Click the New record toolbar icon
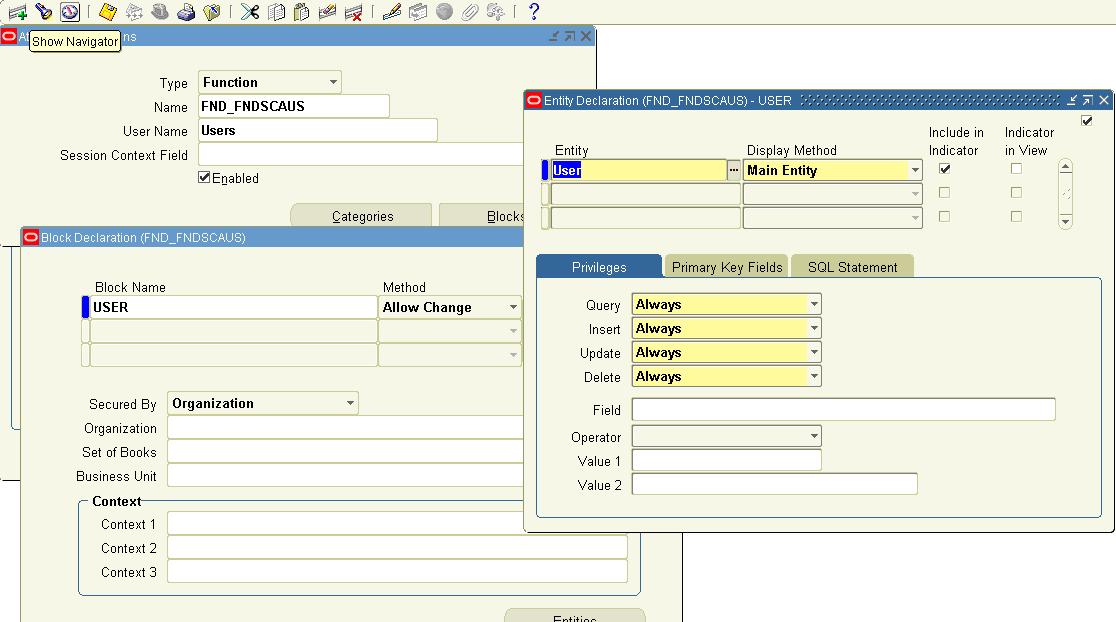 tap(18, 11)
